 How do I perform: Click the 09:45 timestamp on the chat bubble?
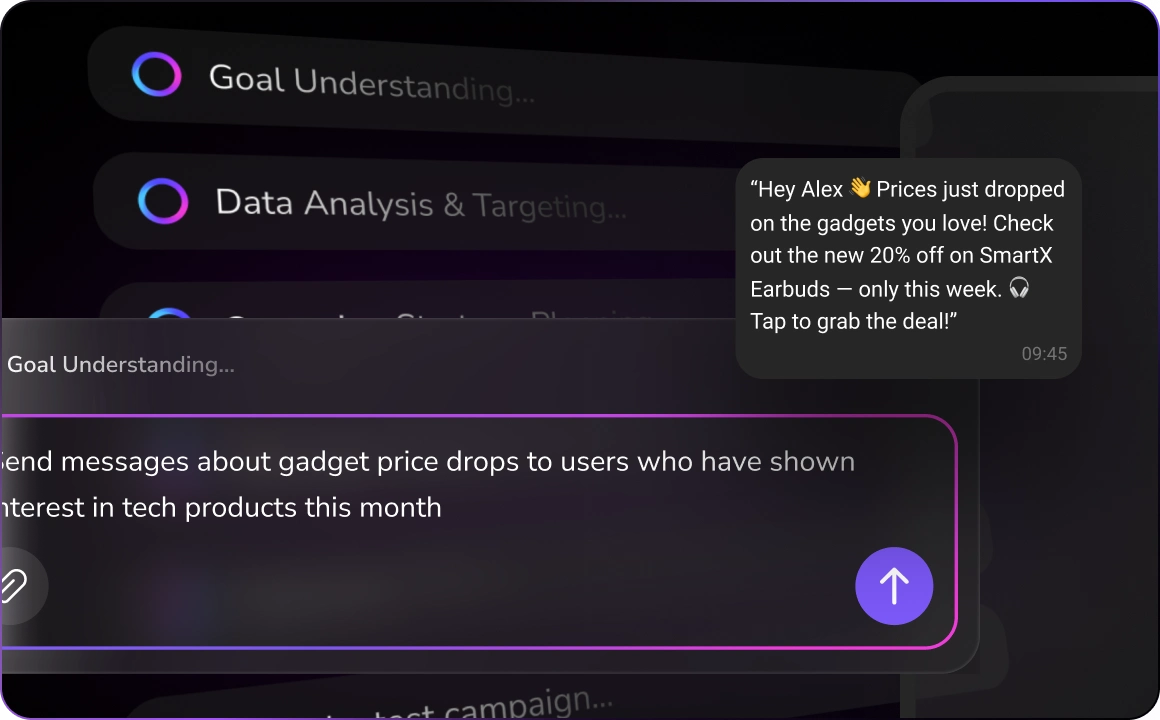point(1044,353)
